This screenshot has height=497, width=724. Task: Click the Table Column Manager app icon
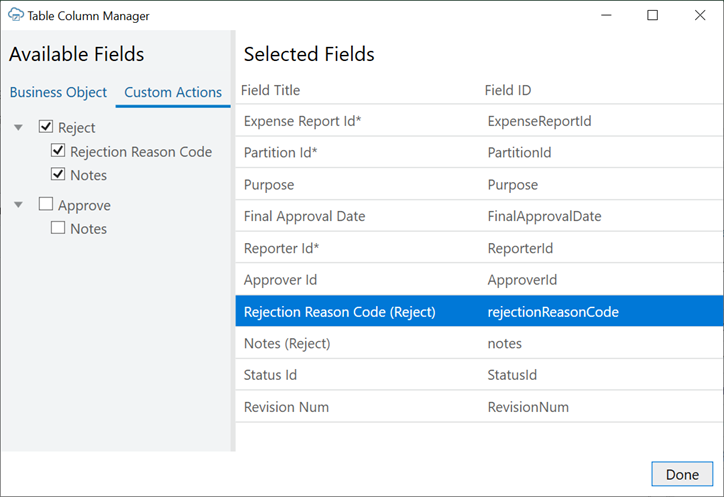pos(16,15)
